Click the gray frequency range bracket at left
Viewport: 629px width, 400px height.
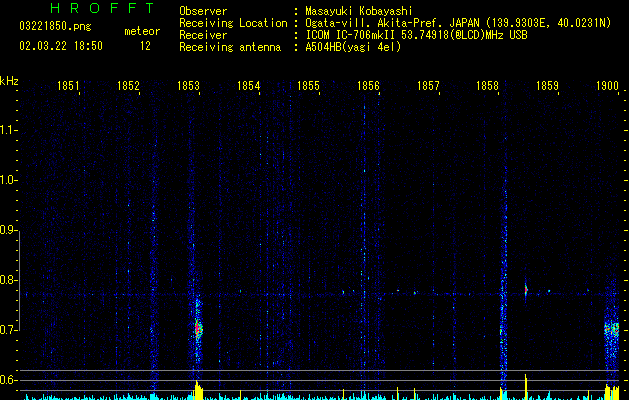point(19,281)
